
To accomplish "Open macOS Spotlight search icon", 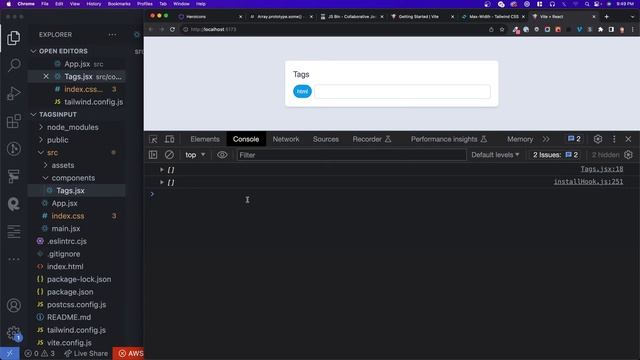I will tap(587, 4).
